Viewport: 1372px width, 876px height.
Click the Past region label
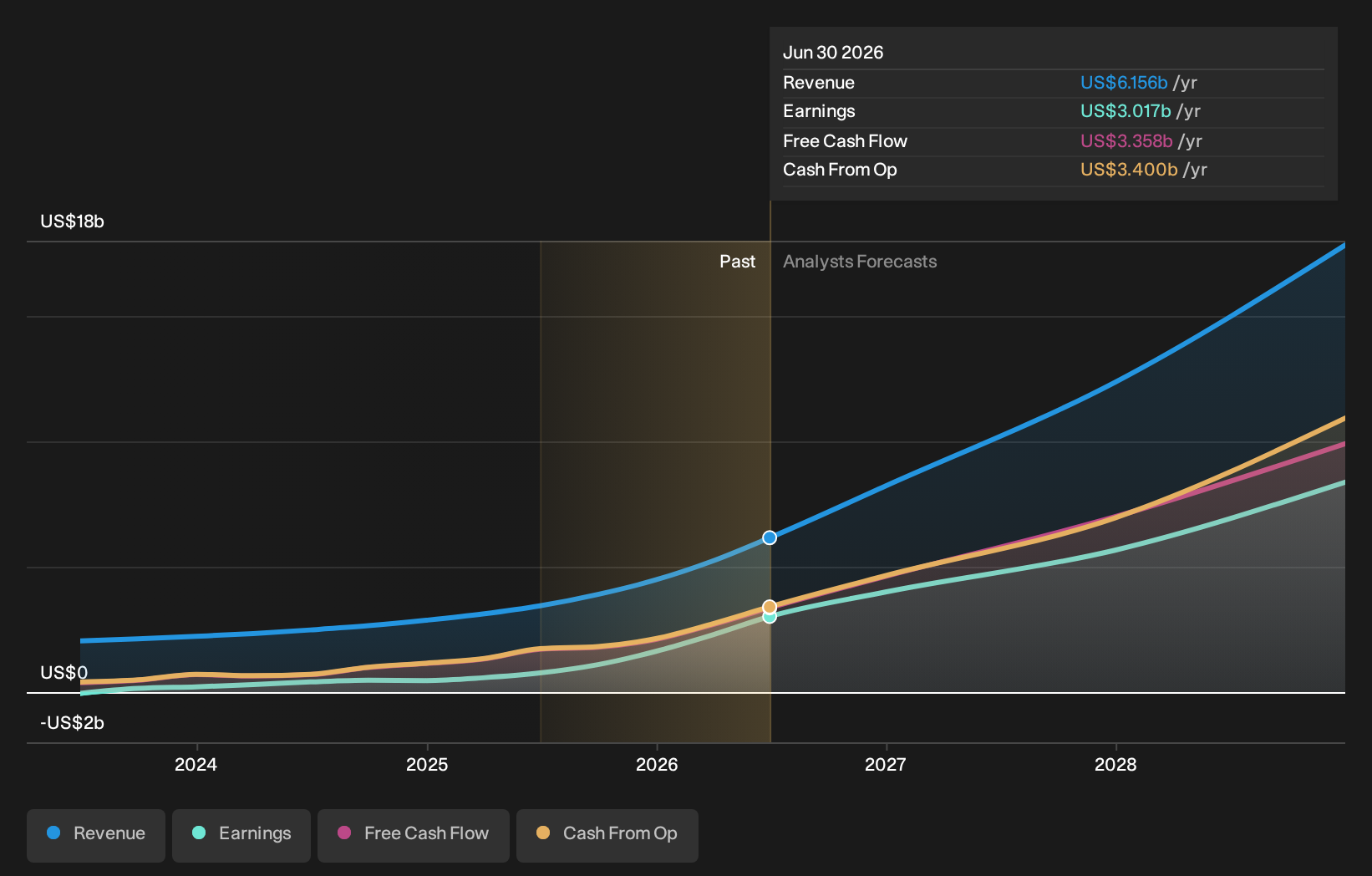(738, 262)
